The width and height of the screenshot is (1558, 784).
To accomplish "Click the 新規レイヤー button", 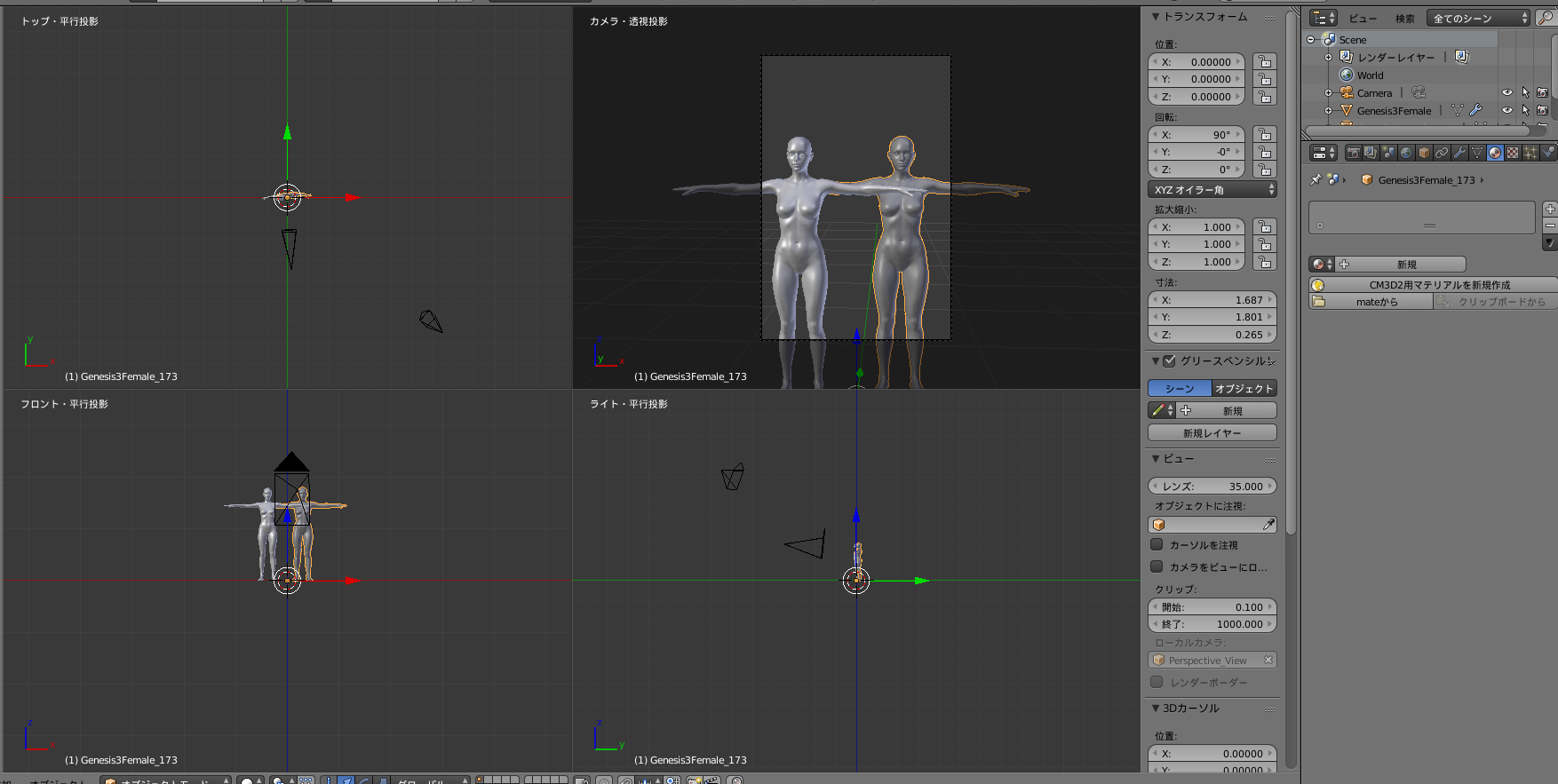I will click(x=1212, y=432).
